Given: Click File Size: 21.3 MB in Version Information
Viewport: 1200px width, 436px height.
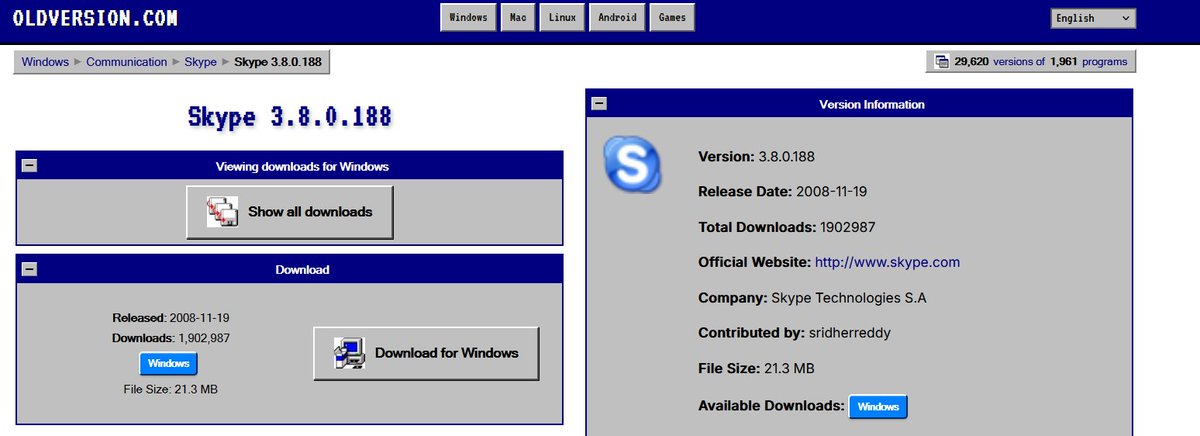Looking at the screenshot, I should pyautogui.click(x=756, y=369).
